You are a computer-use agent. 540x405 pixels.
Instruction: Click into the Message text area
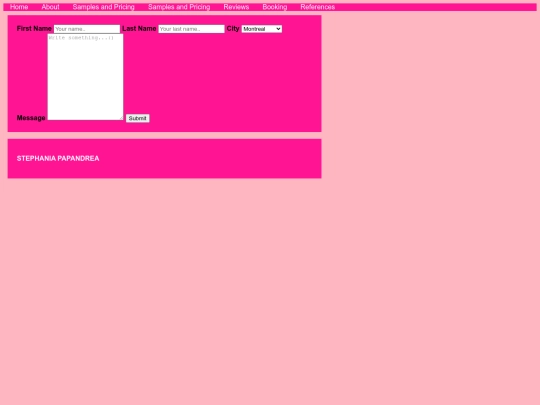click(x=85, y=77)
